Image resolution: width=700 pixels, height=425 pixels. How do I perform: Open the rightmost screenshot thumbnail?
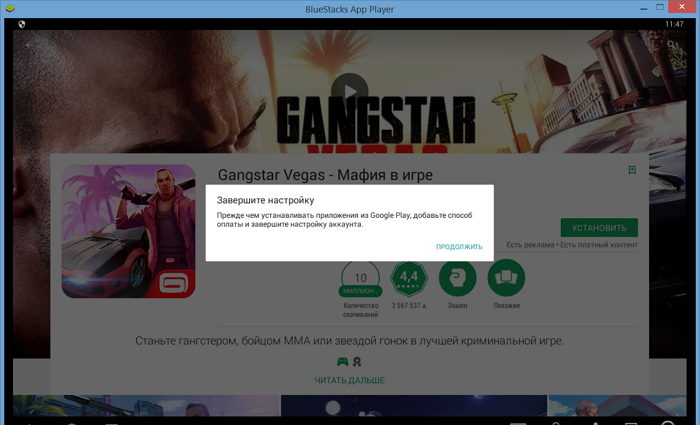[617, 405]
